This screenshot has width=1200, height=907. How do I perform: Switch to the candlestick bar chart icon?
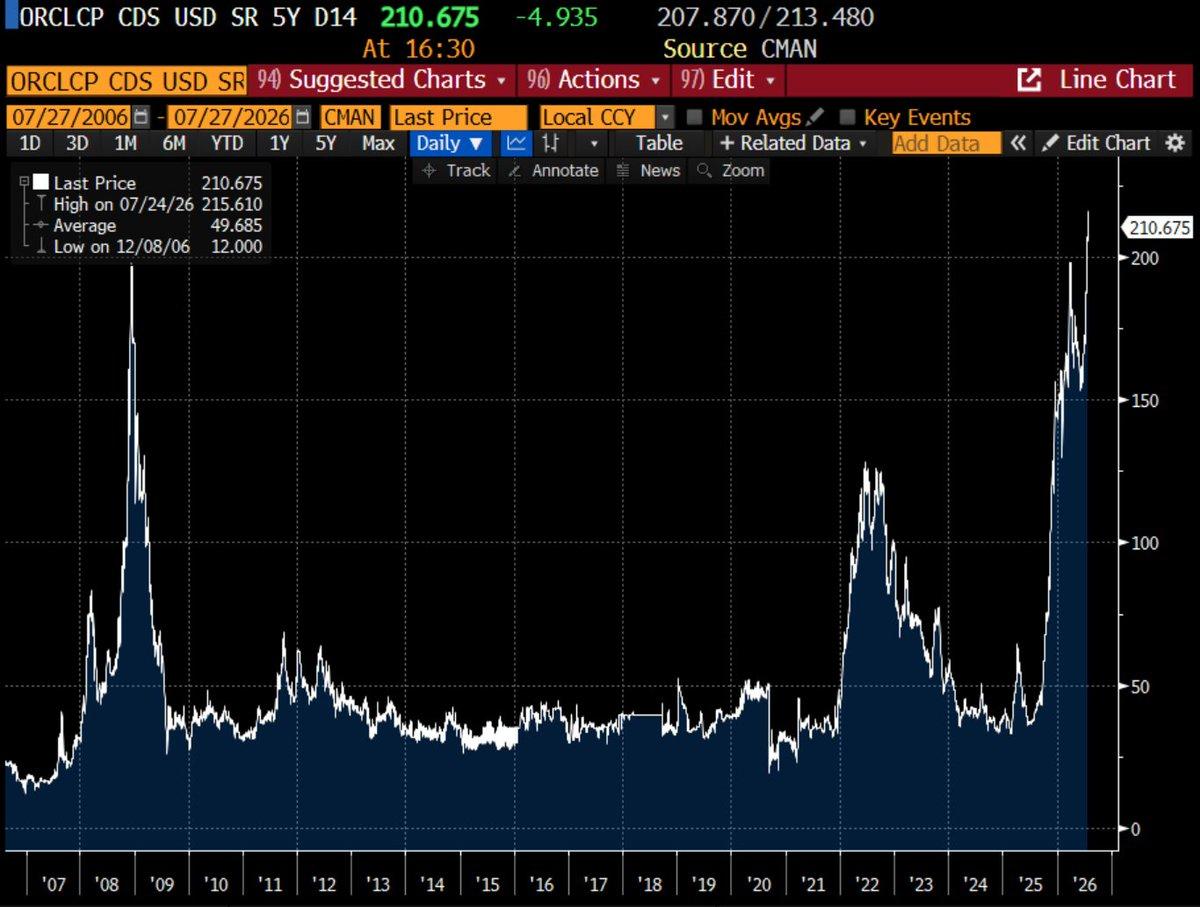[x=549, y=143]
